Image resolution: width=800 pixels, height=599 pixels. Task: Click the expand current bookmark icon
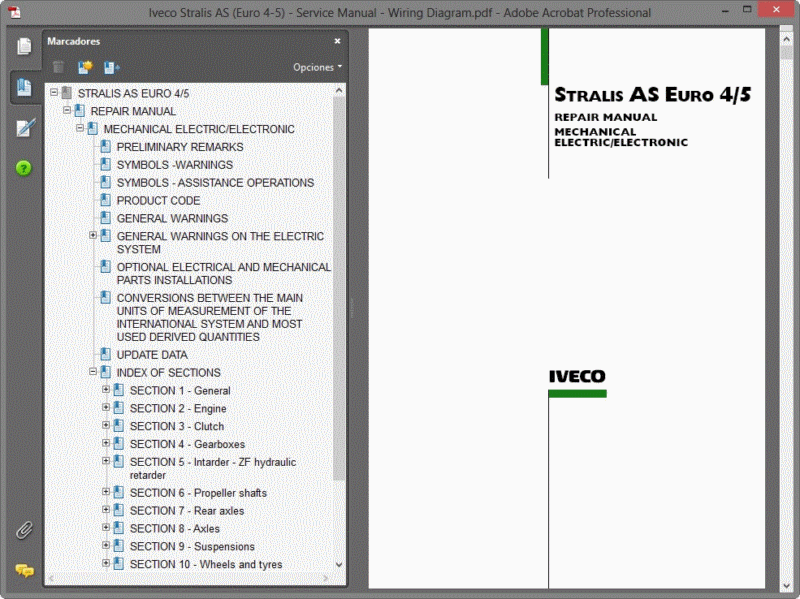click(111, 68)
